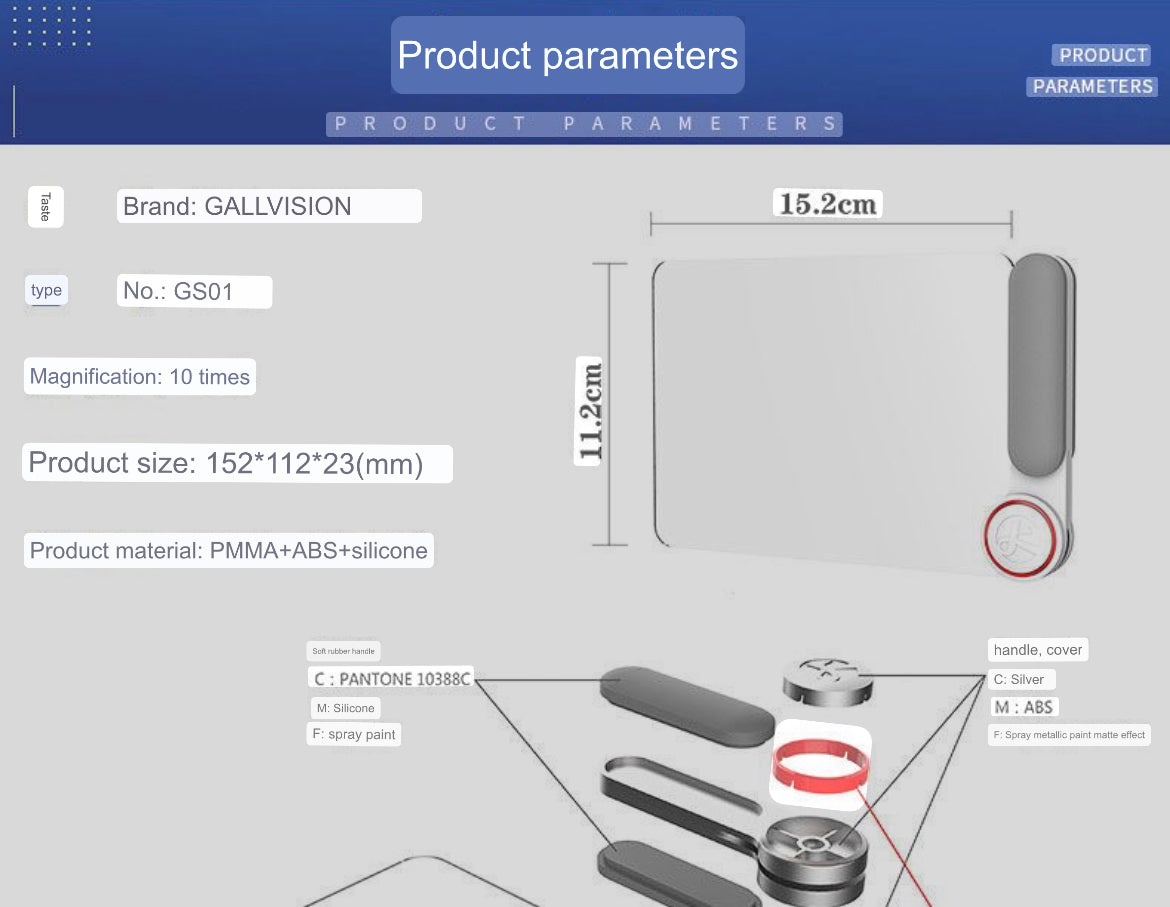Click the 'PRODUCT' label in top right
The image size is (1170, 907).
(x=1102, y=55)
